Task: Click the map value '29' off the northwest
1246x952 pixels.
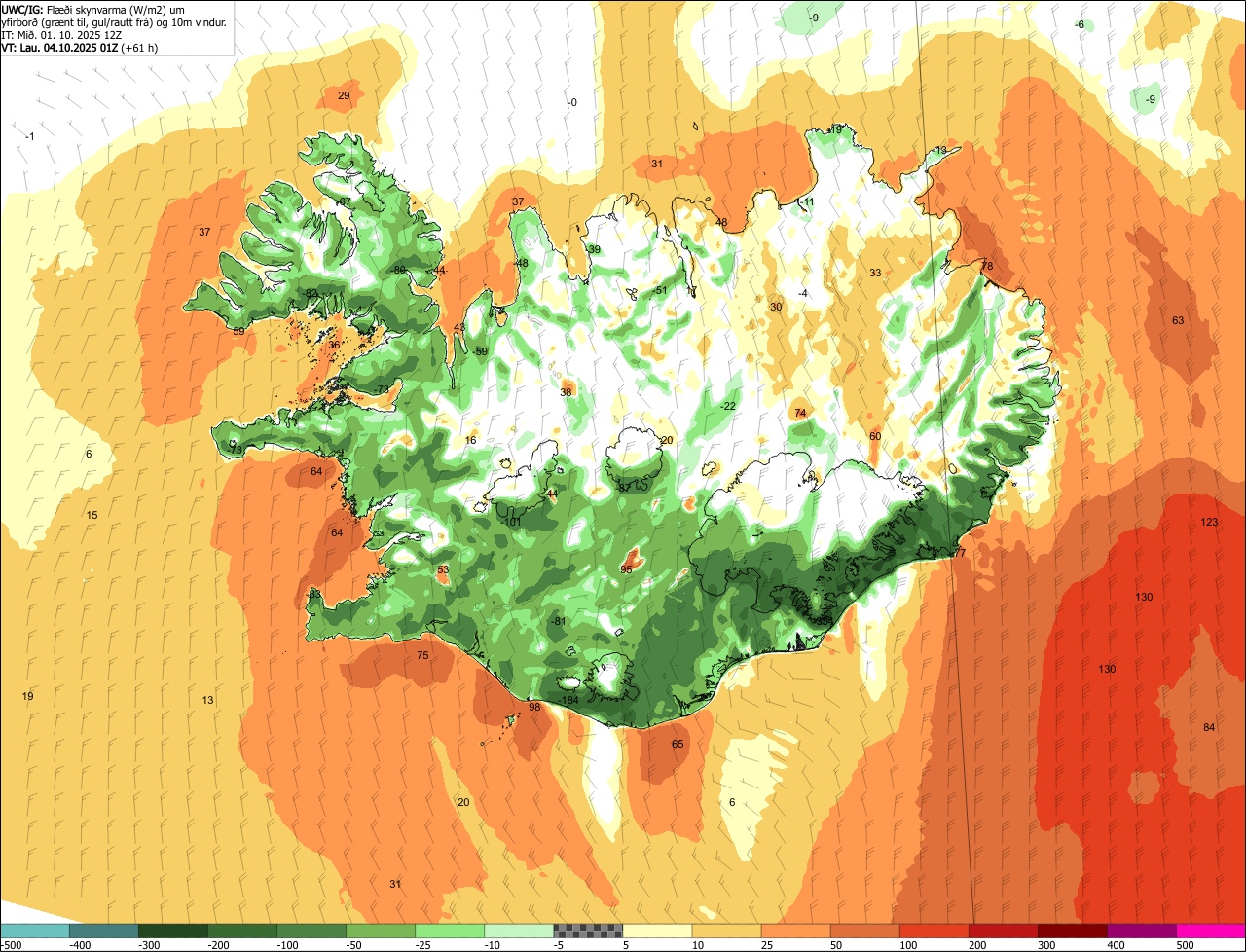Action: (344, 96)
